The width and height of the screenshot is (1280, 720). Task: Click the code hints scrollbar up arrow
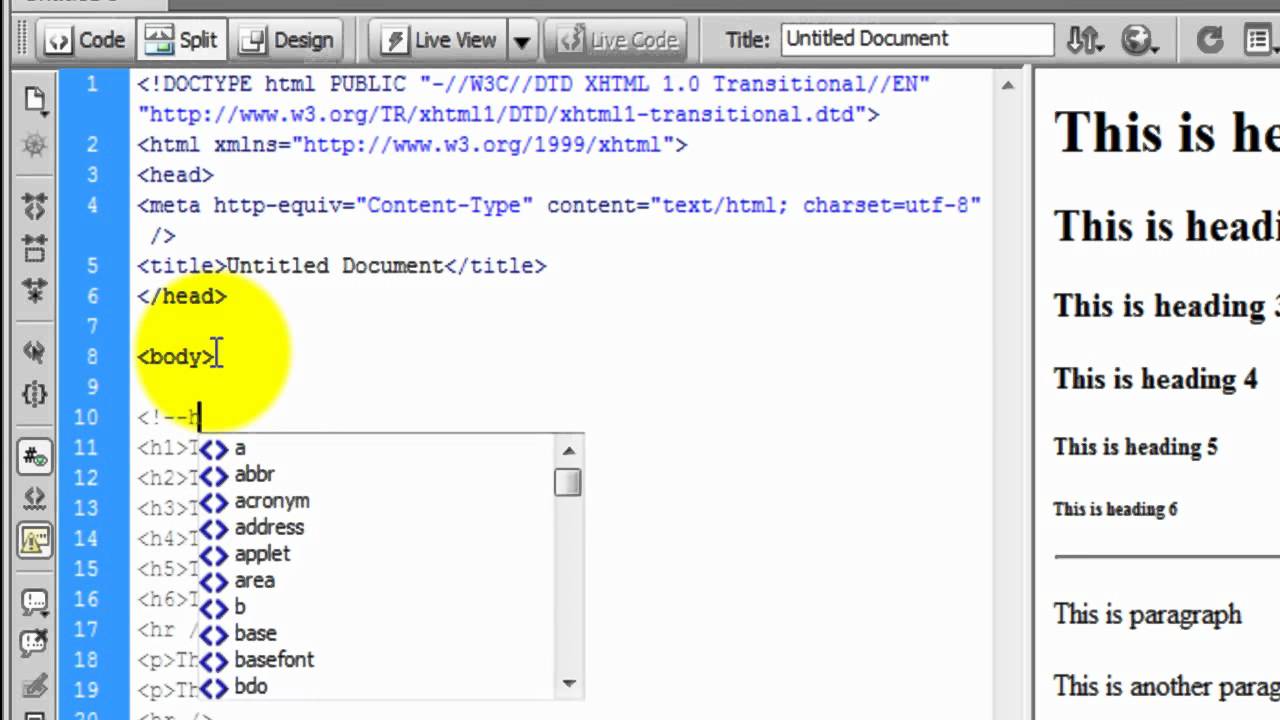point(568,450)
